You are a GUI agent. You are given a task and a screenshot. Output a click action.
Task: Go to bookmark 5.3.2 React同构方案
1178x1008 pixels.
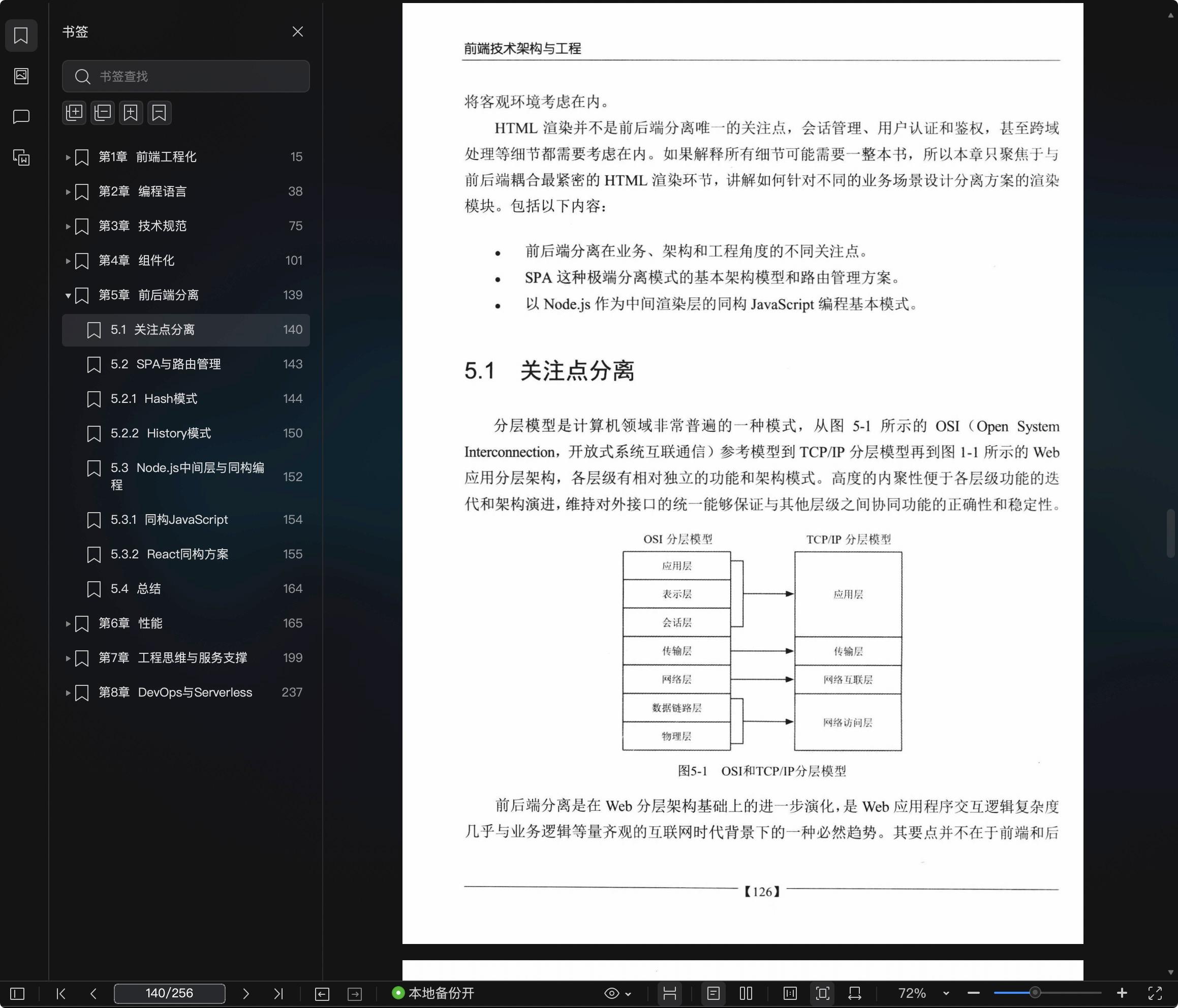click(x=186, y=554)
